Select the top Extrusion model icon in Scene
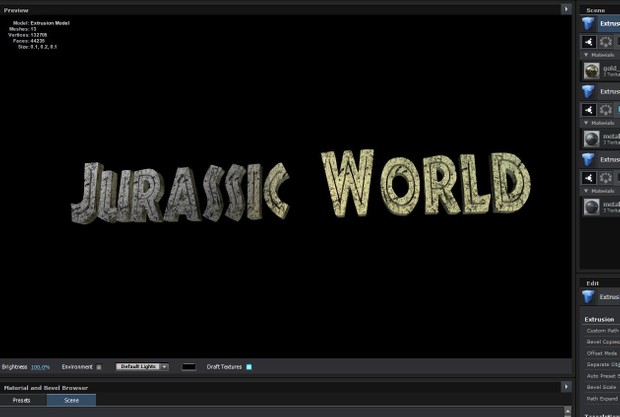The height and width of the screenshot is (417, 620). [588, 24]
